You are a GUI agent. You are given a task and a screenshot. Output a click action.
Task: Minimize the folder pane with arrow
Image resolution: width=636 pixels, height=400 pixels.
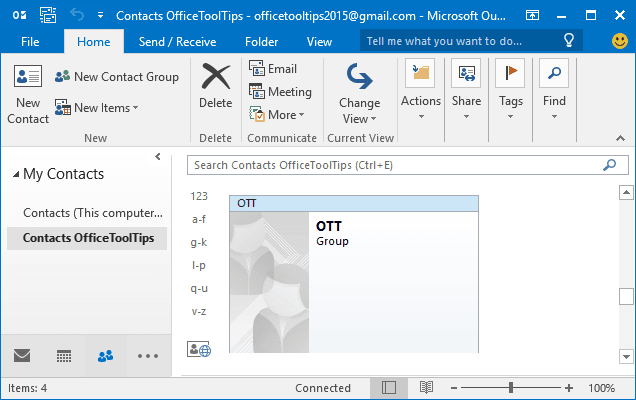point(158,157)
